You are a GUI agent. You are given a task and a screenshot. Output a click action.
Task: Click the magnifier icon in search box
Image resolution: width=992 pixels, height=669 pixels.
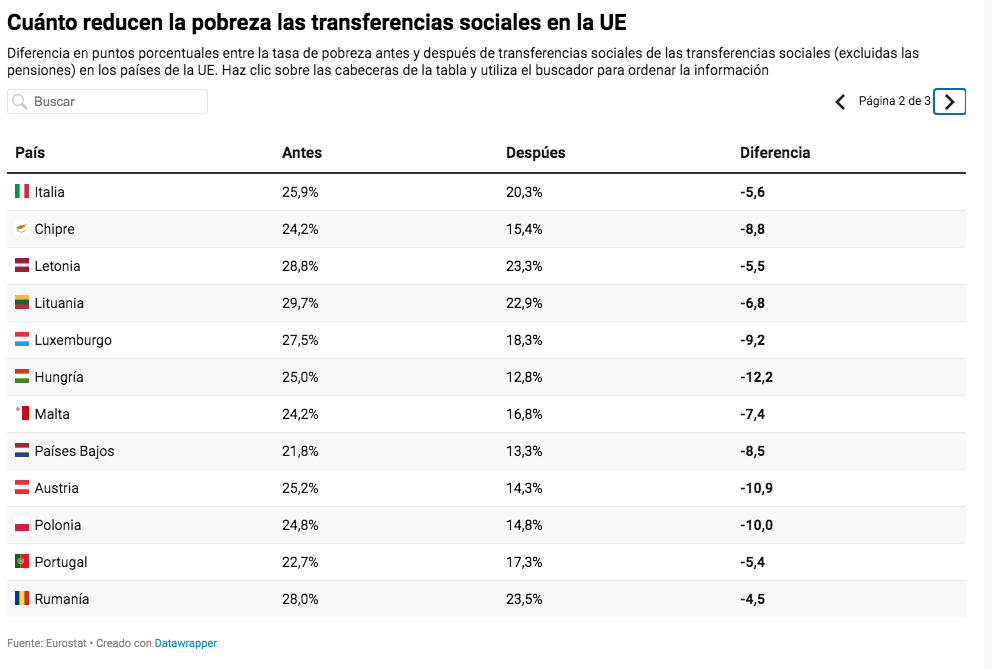pyautogui.click(x=20, y=102)
